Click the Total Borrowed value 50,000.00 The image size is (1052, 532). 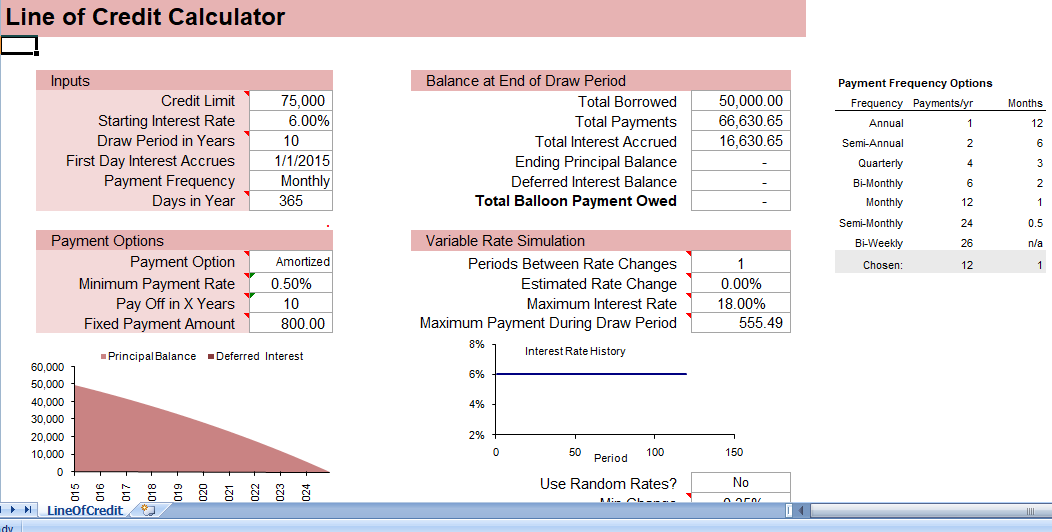[741, 101]
